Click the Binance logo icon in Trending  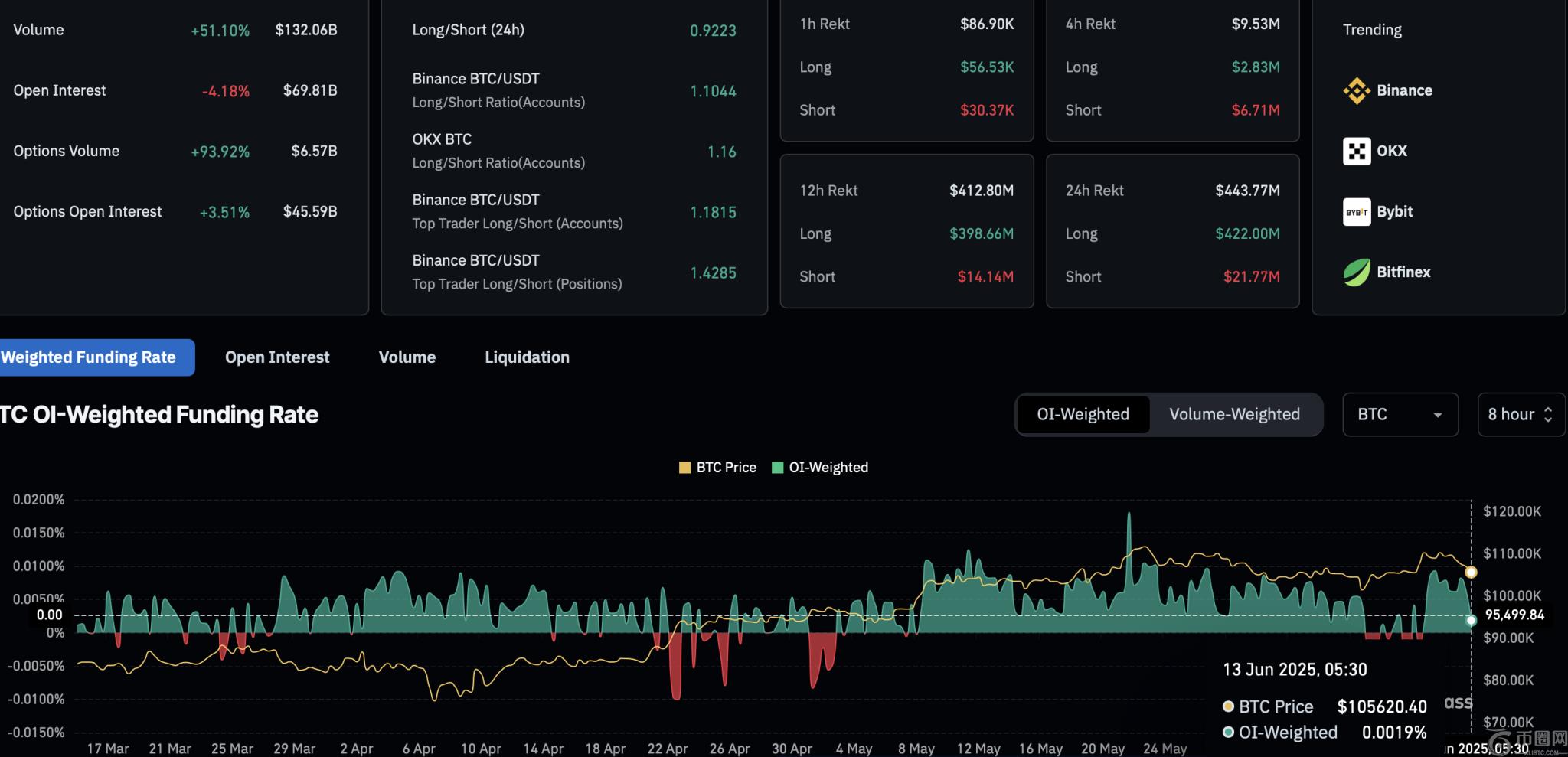click(1357, 91)
